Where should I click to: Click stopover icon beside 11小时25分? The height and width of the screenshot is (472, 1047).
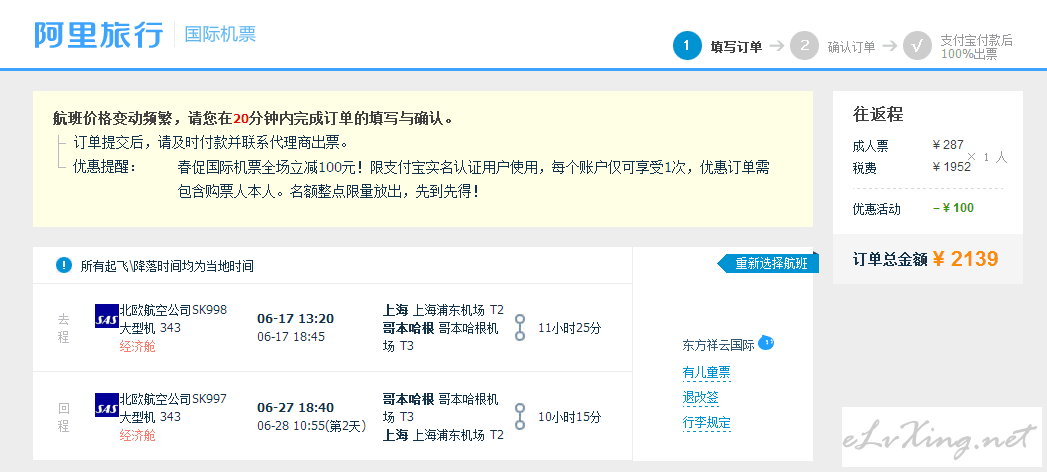[x=520, y=328]
